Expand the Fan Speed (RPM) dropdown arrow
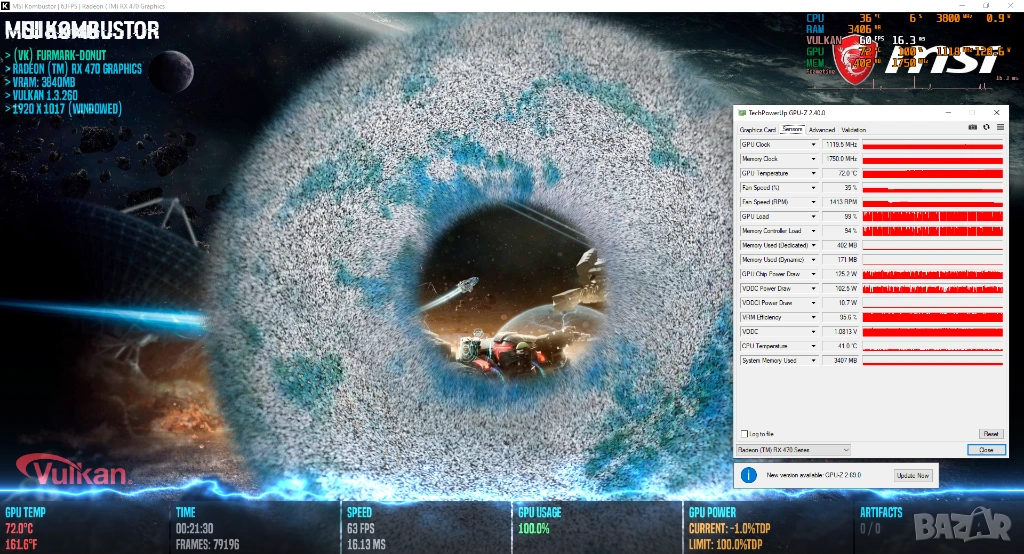 pyautogui.click(x=812, y=202)
